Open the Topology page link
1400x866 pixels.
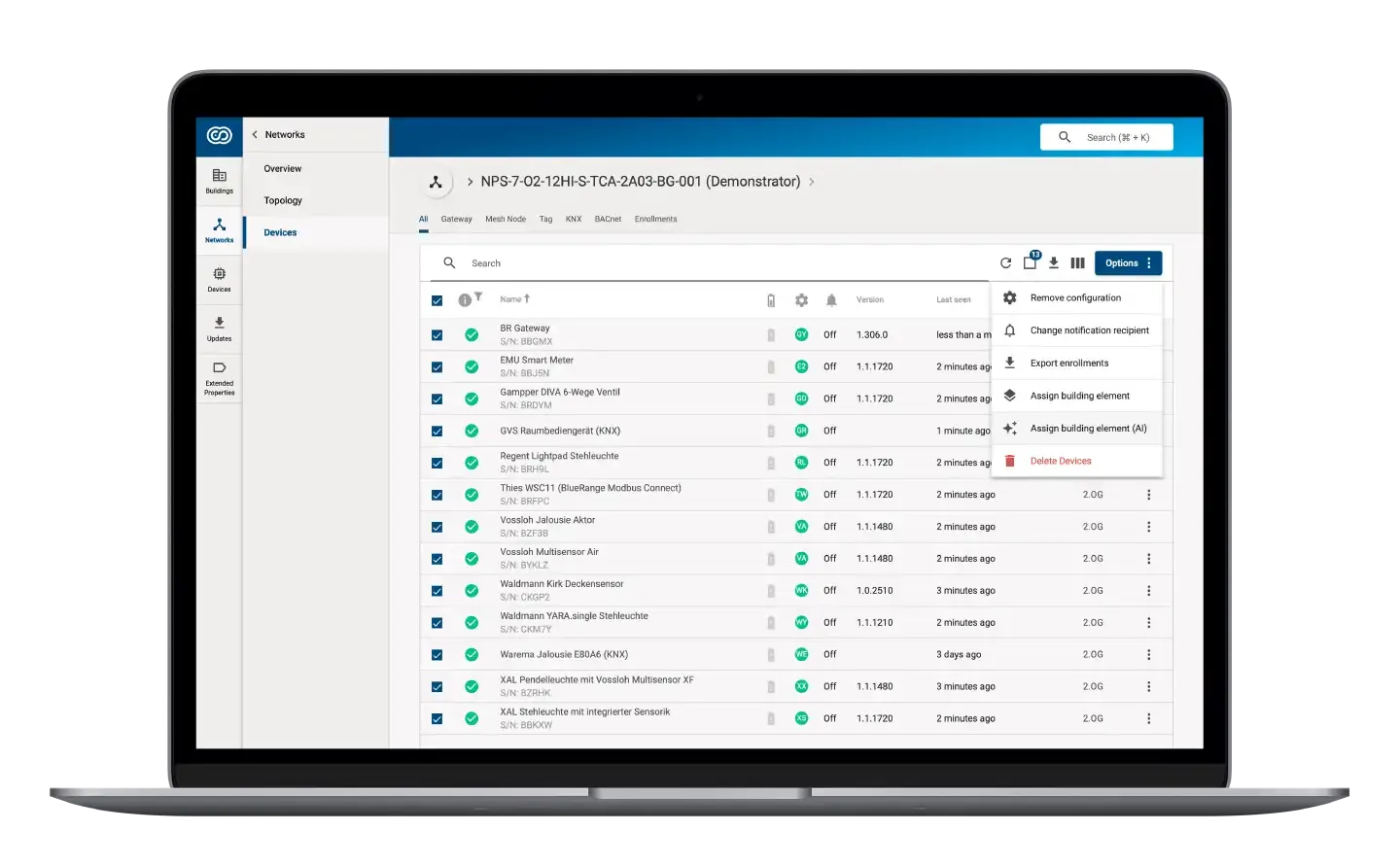click(x=283, y=201)
